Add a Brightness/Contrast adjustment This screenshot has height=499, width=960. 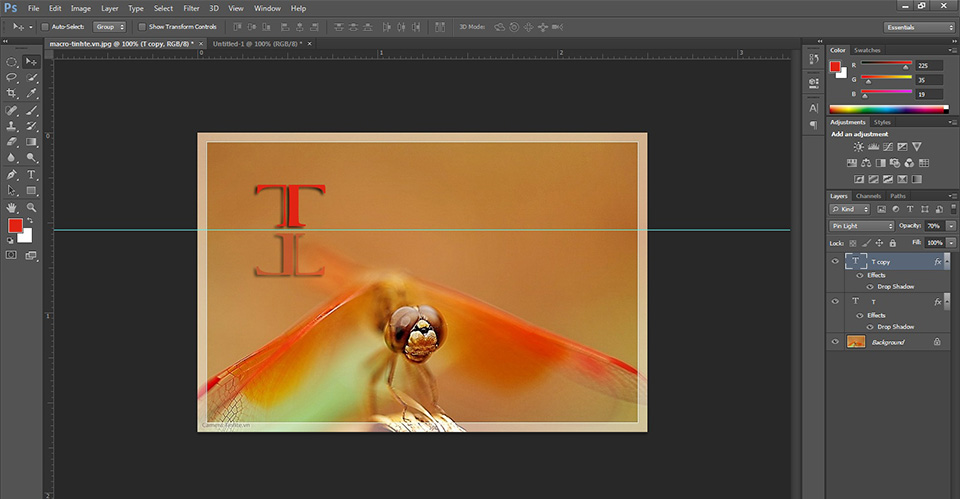[858, 147]
